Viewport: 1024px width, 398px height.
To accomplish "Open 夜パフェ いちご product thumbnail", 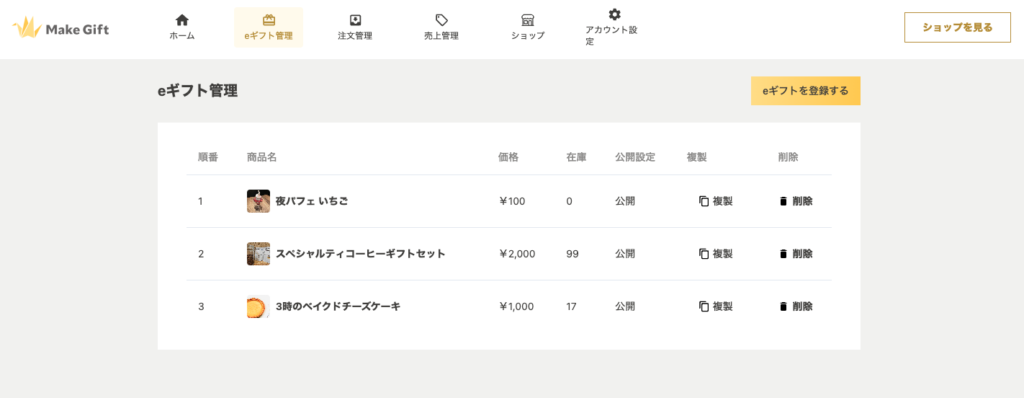I will pos(258,201).
